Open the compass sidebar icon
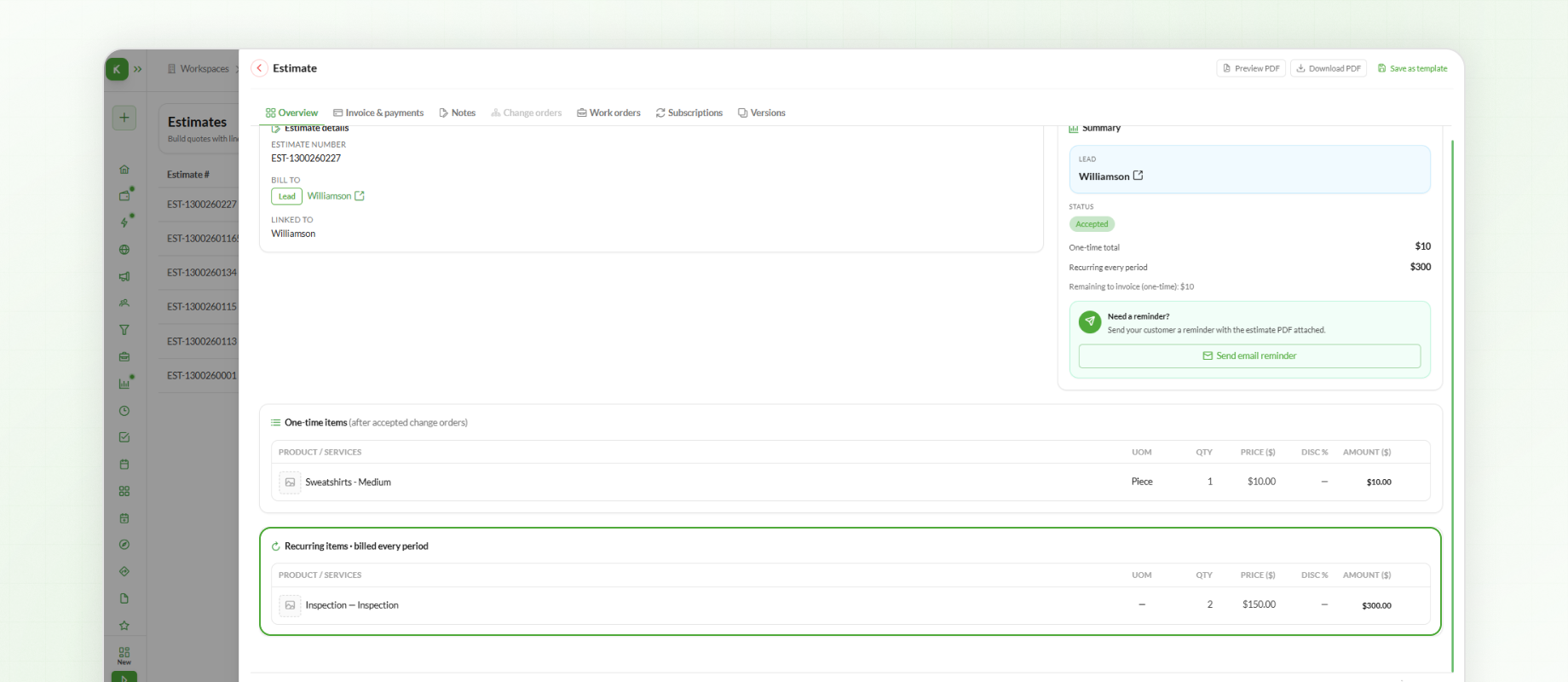Screen dimensions: 1568x682 (x=124, y=545)
